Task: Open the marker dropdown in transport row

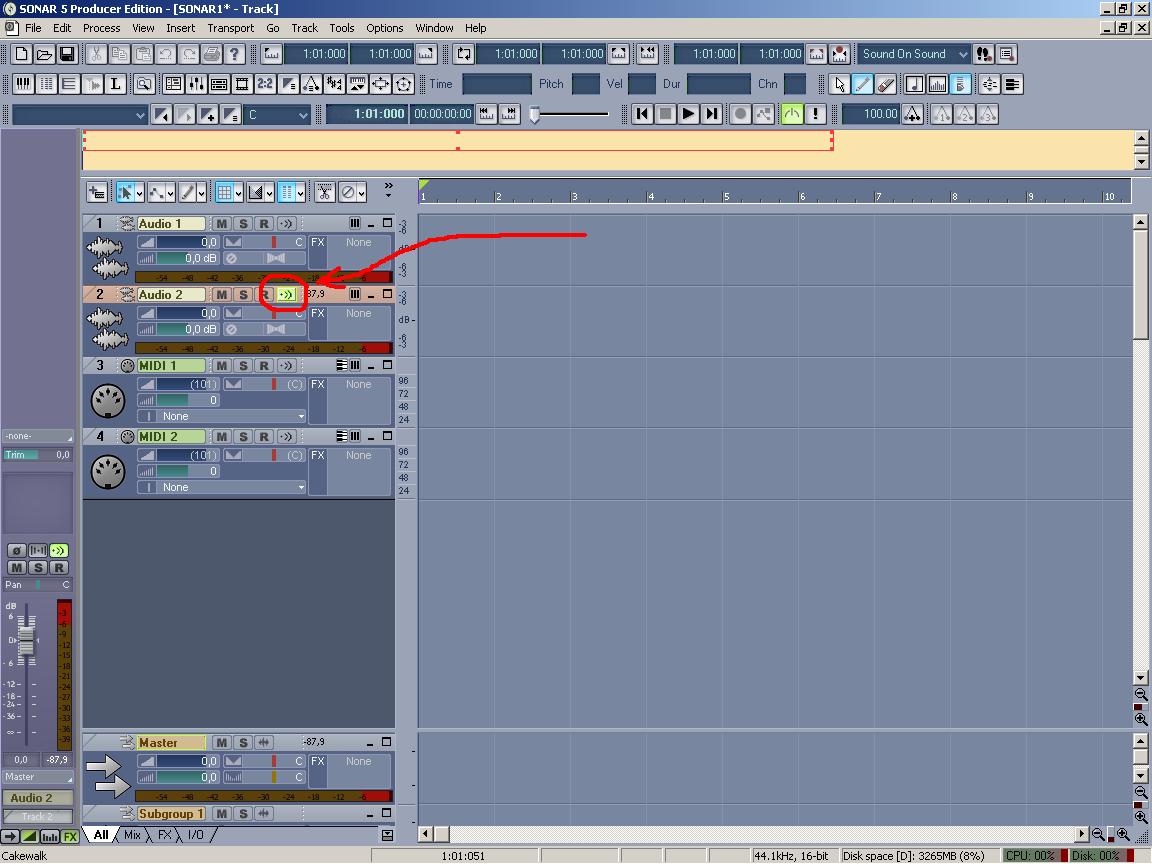Action: click(79, 115)
